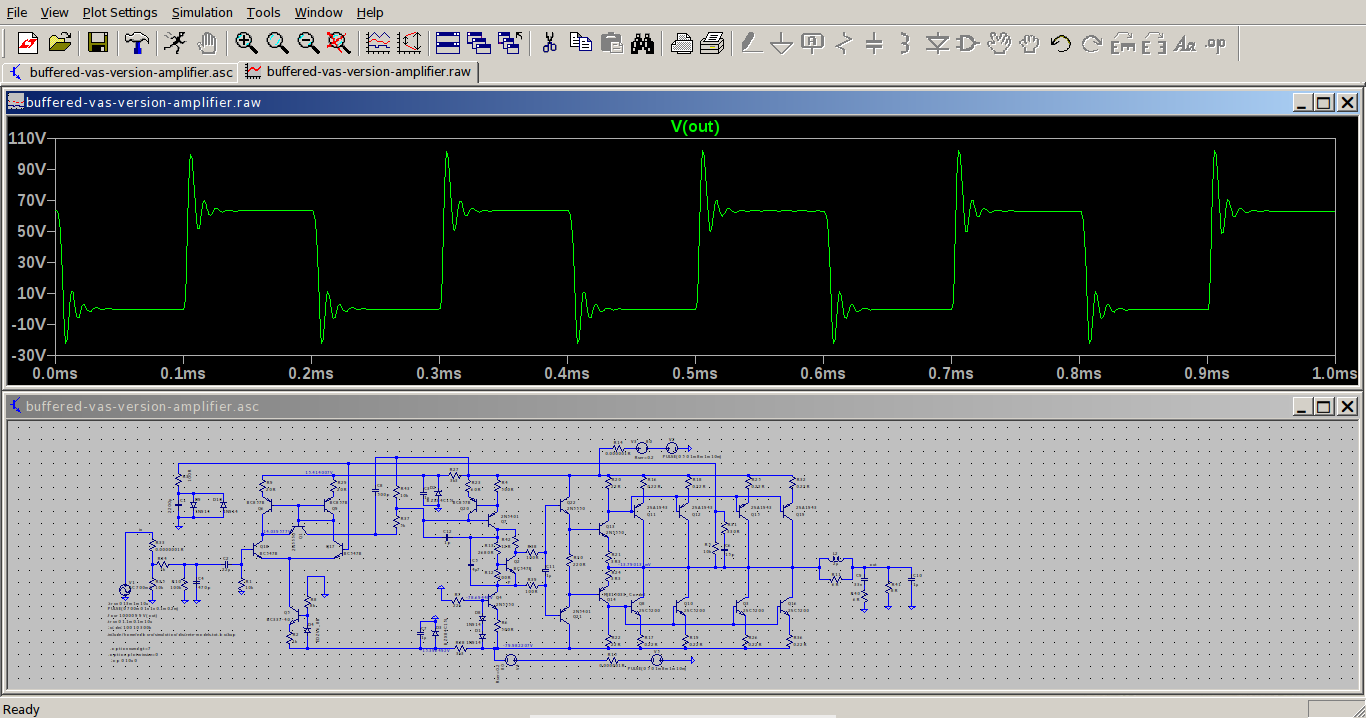Viewport: 1366px width, 718px height.
Task: Open the Plot Settings menu
Action: [120, 12]
